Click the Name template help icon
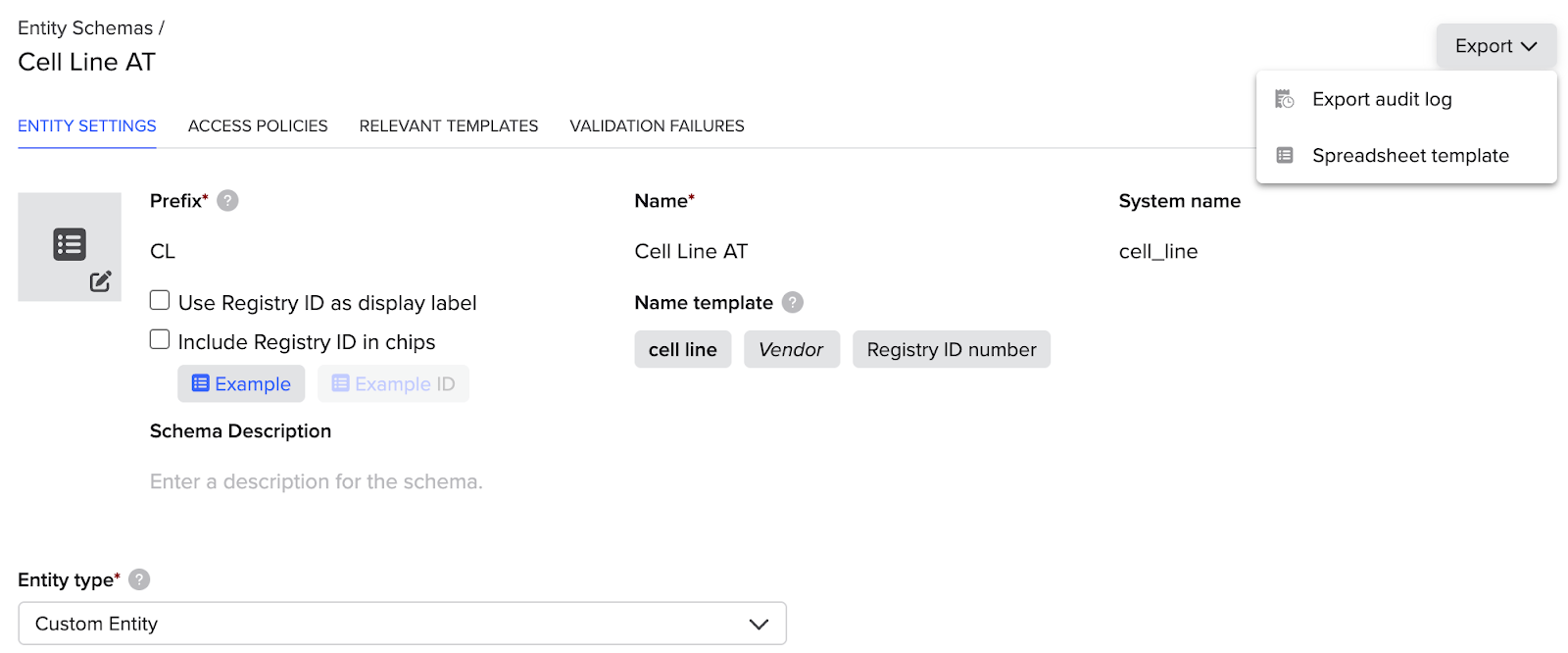 coord(793,303)
